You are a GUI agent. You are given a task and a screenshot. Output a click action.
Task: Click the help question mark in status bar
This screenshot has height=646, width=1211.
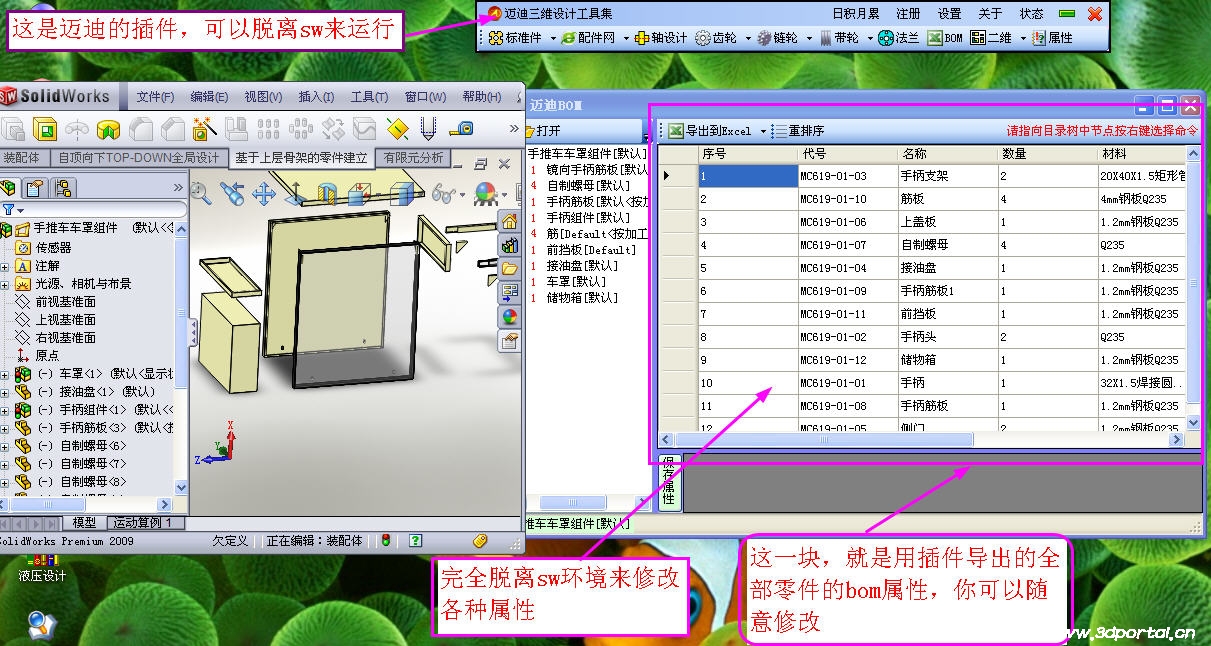(x=415, y=541)
